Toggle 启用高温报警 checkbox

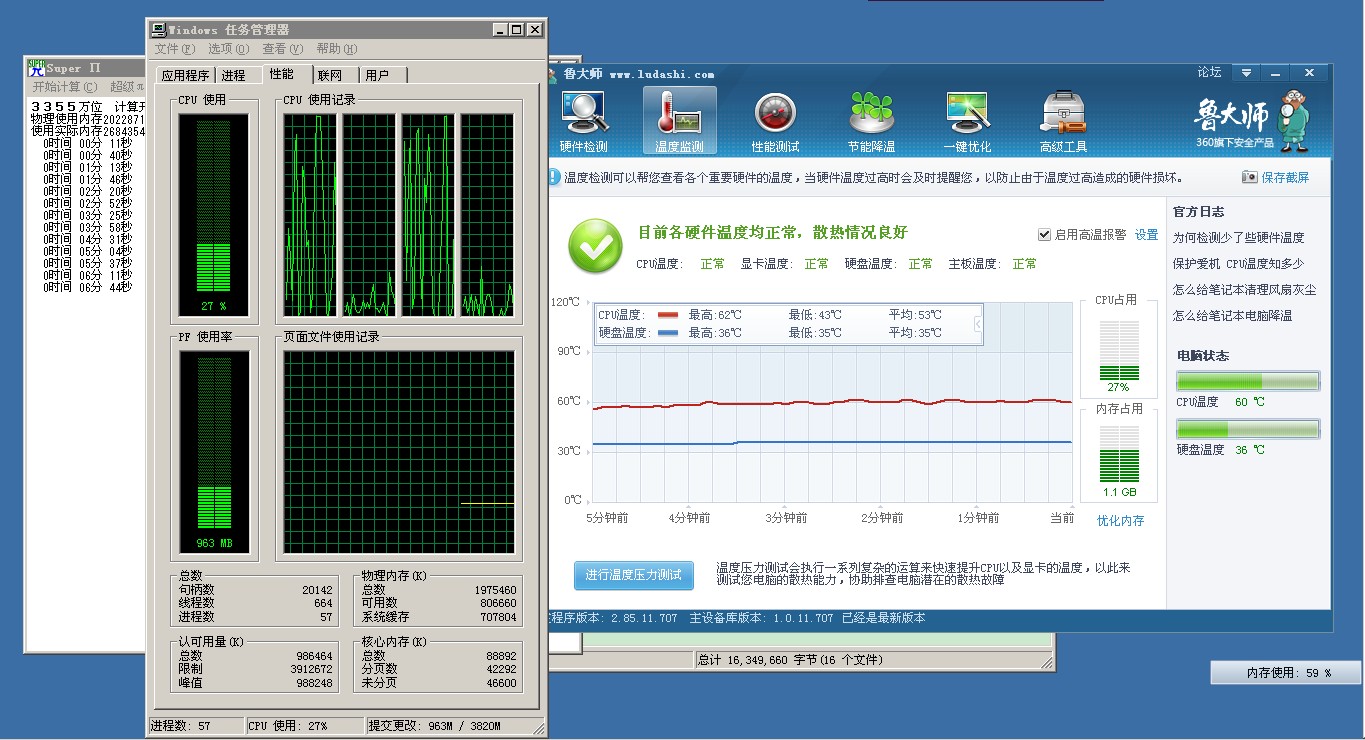tap(1045, 234)
